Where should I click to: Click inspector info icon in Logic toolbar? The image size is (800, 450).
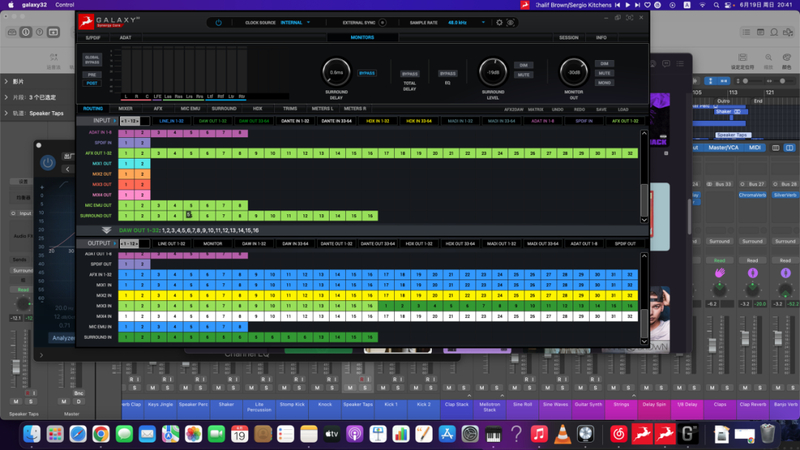pyautogui.click(x=26, y=32)
